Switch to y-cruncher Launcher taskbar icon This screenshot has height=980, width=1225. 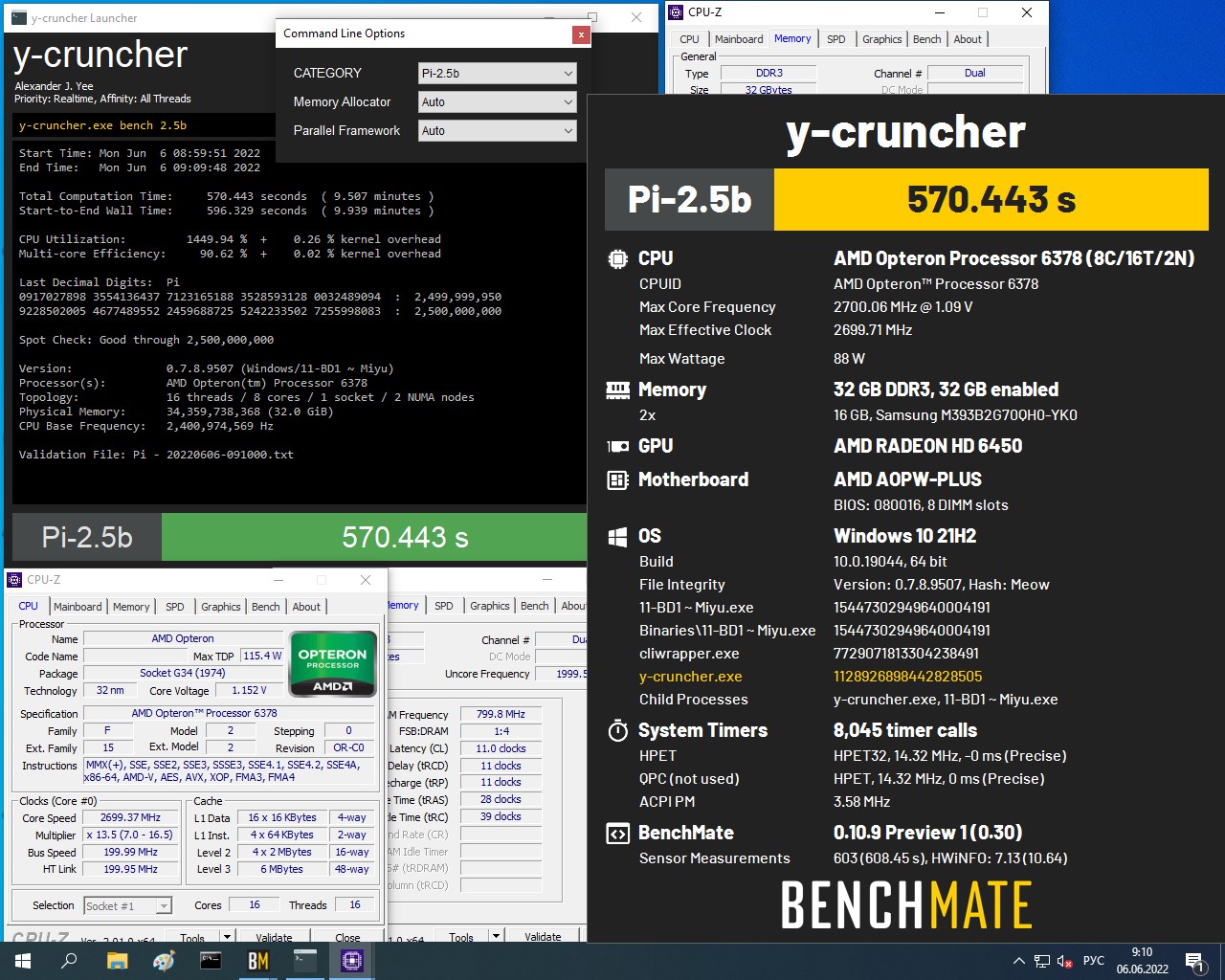(304, 961)
